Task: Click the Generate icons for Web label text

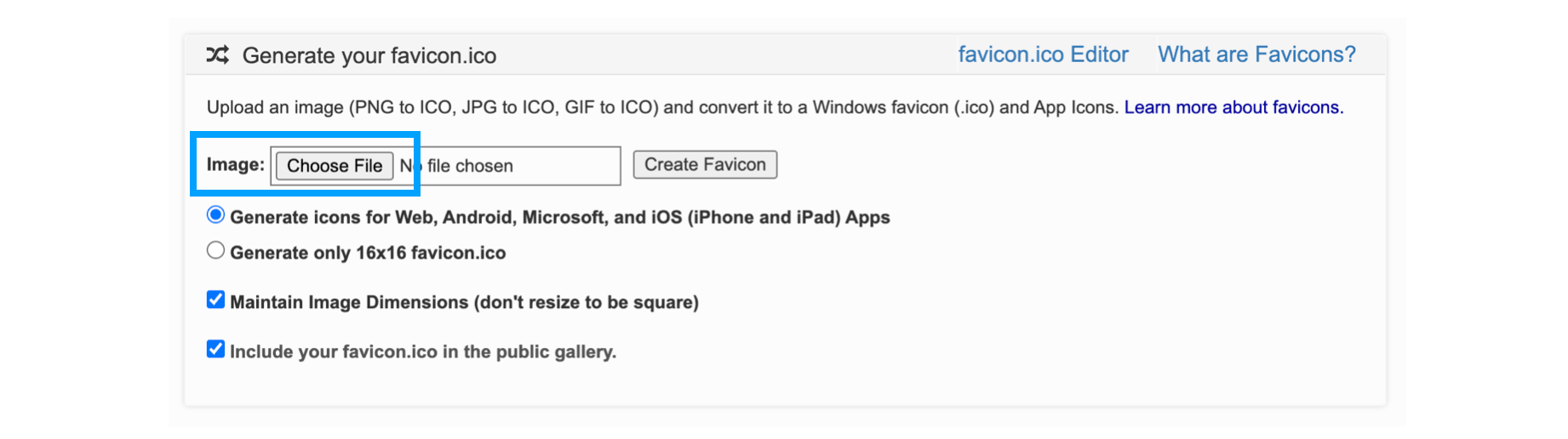Action: (560, 217)
